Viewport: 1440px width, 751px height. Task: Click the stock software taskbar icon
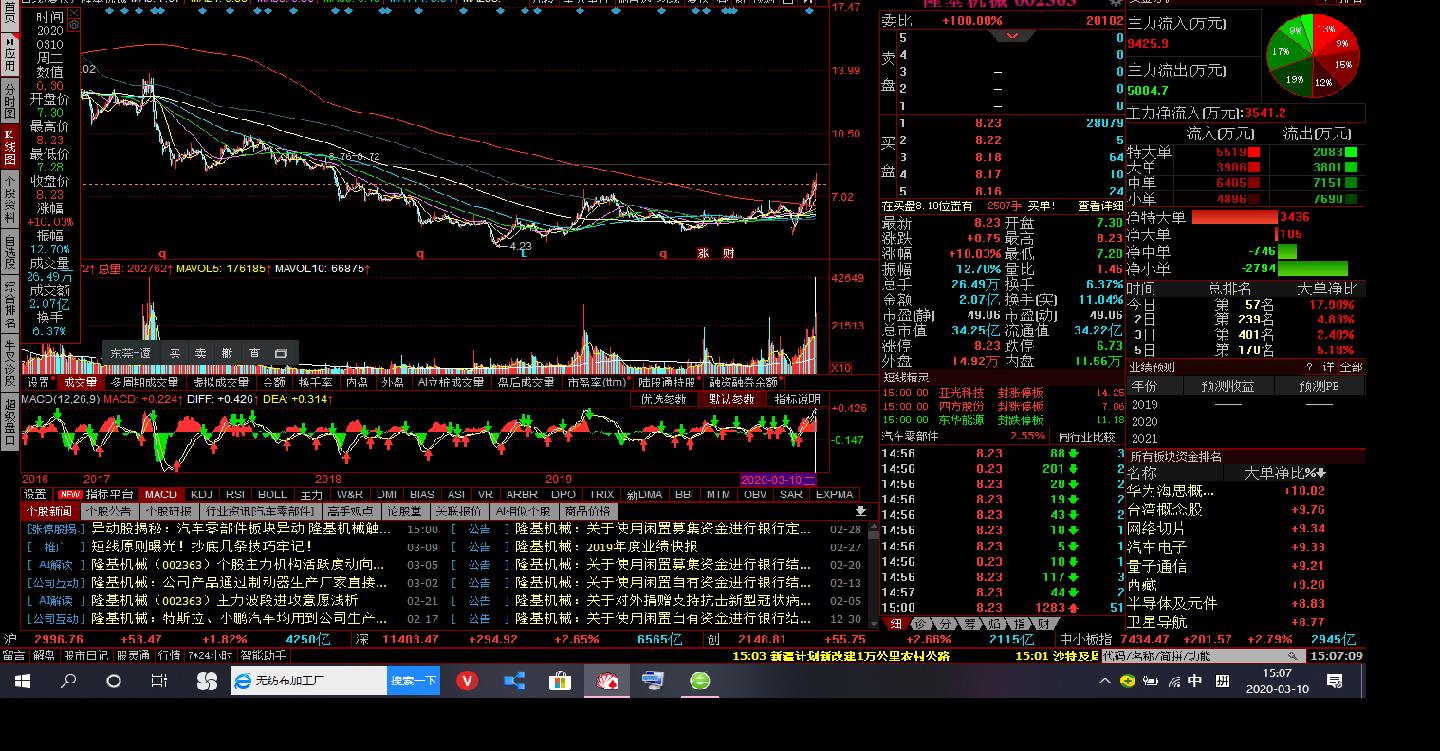click(x=607, y=681)
